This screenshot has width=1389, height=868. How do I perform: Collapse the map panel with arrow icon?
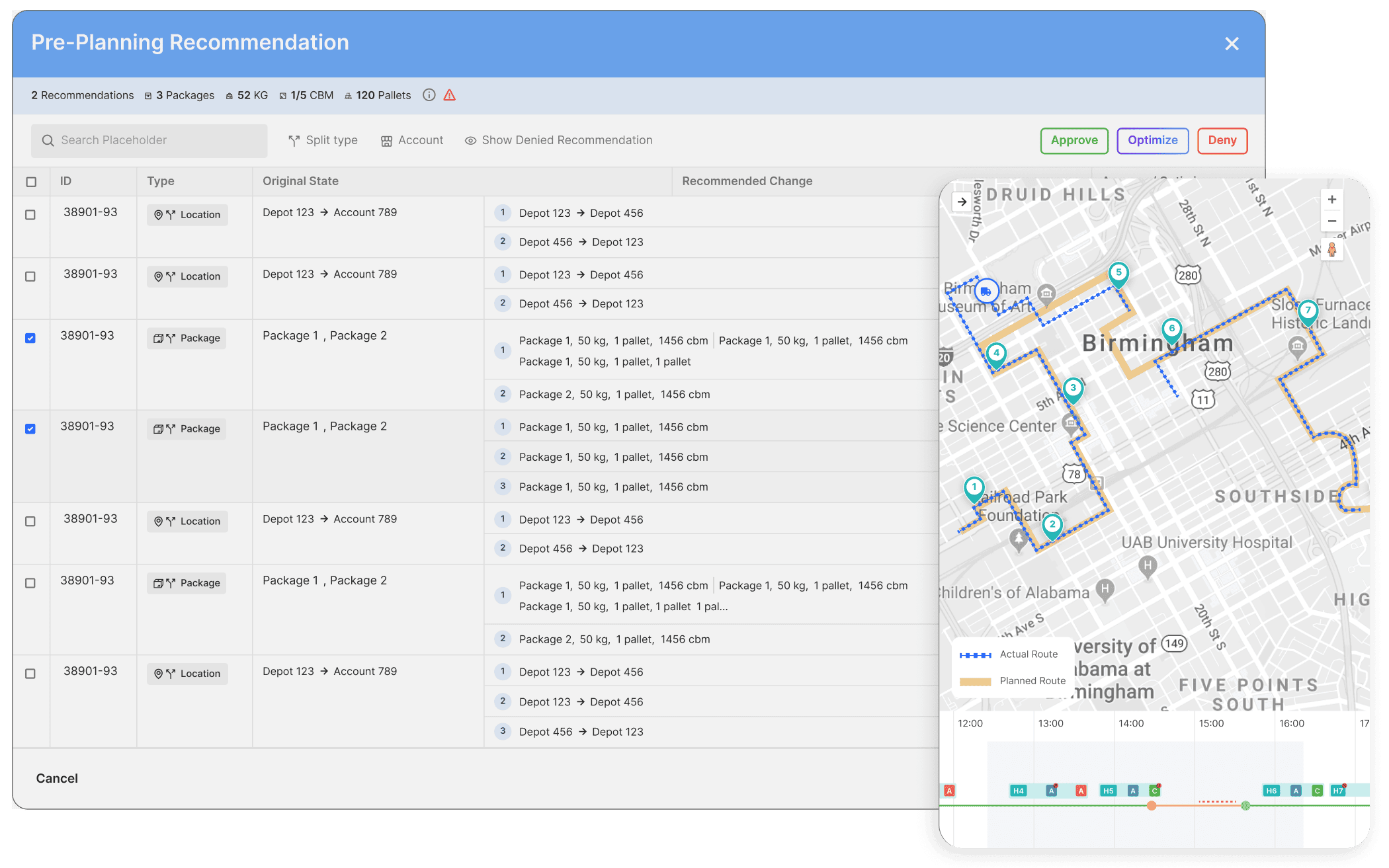click(x=962, y=202)
